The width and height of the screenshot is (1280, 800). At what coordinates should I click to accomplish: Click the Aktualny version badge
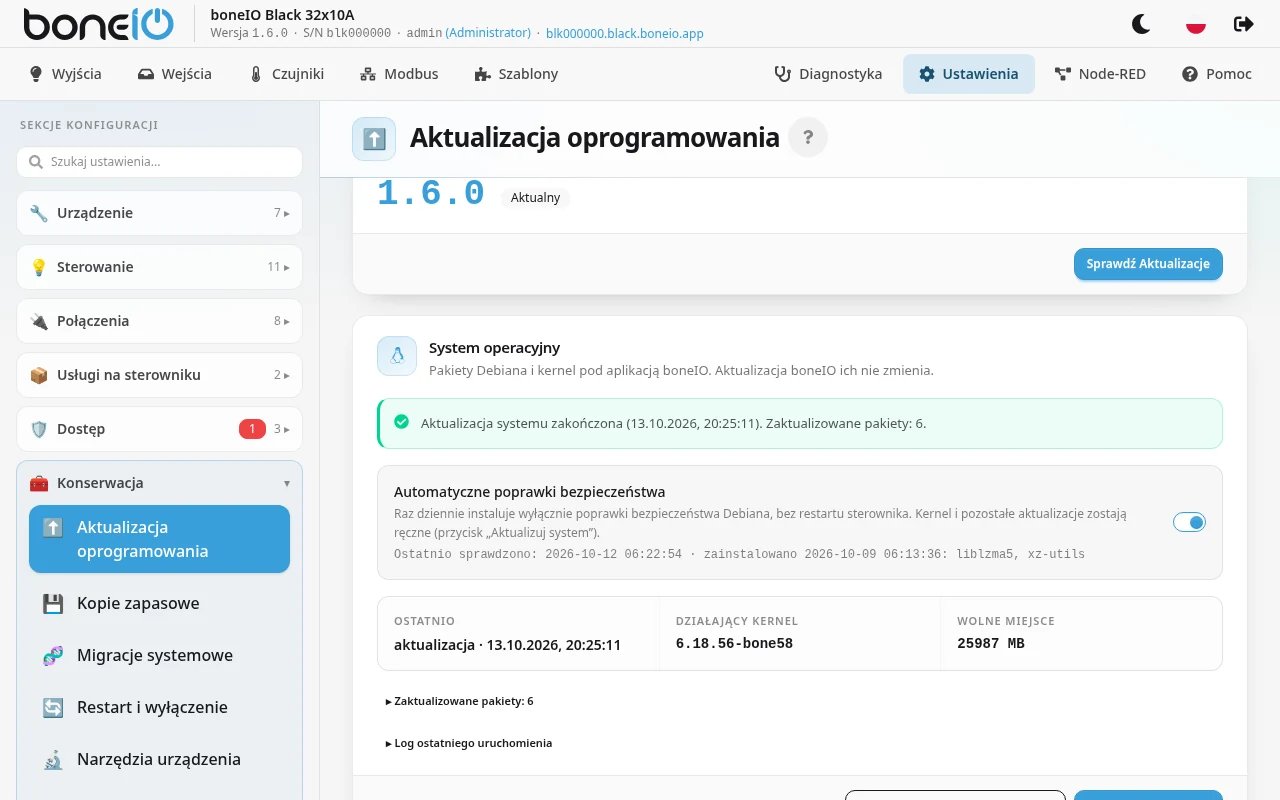(x=535, y=198)
